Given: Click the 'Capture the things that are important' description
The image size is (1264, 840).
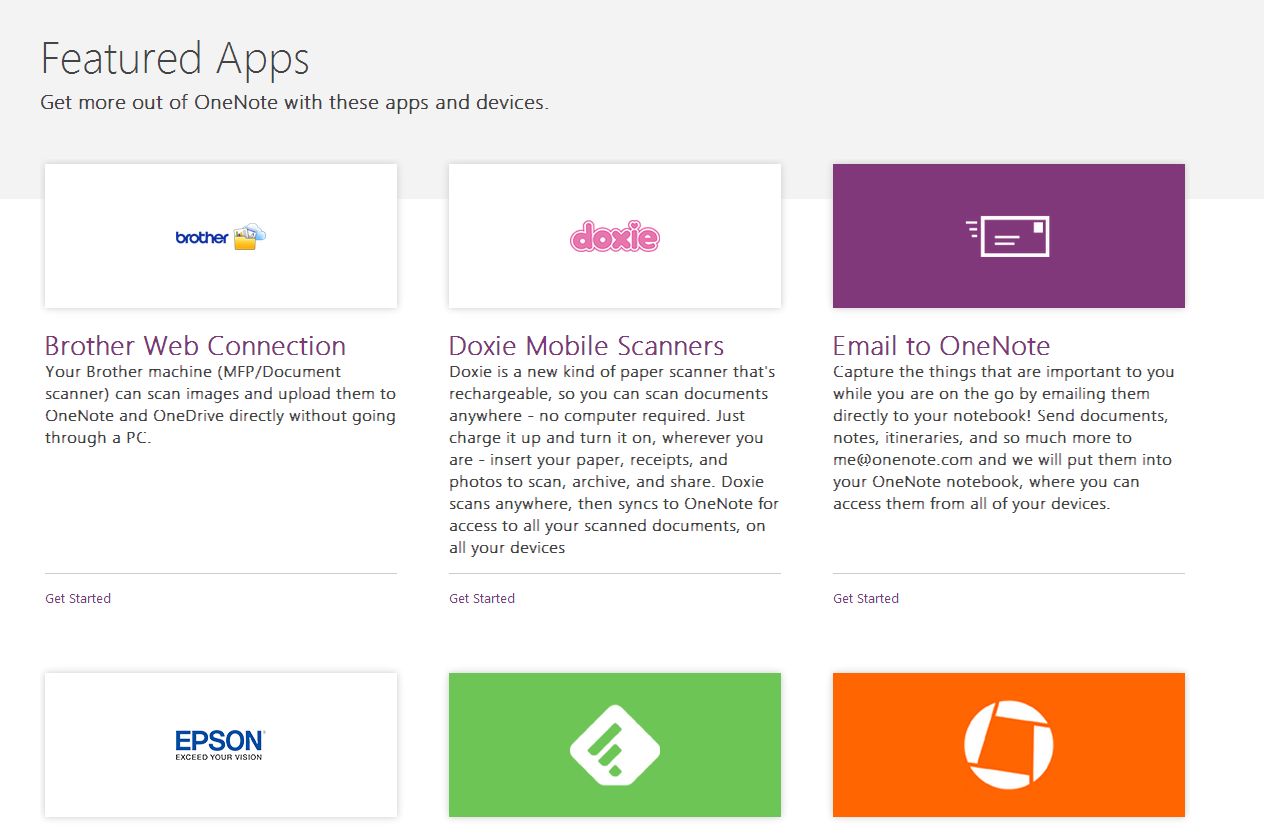Looking at the screenshot, I should [x=1004, y=437].
